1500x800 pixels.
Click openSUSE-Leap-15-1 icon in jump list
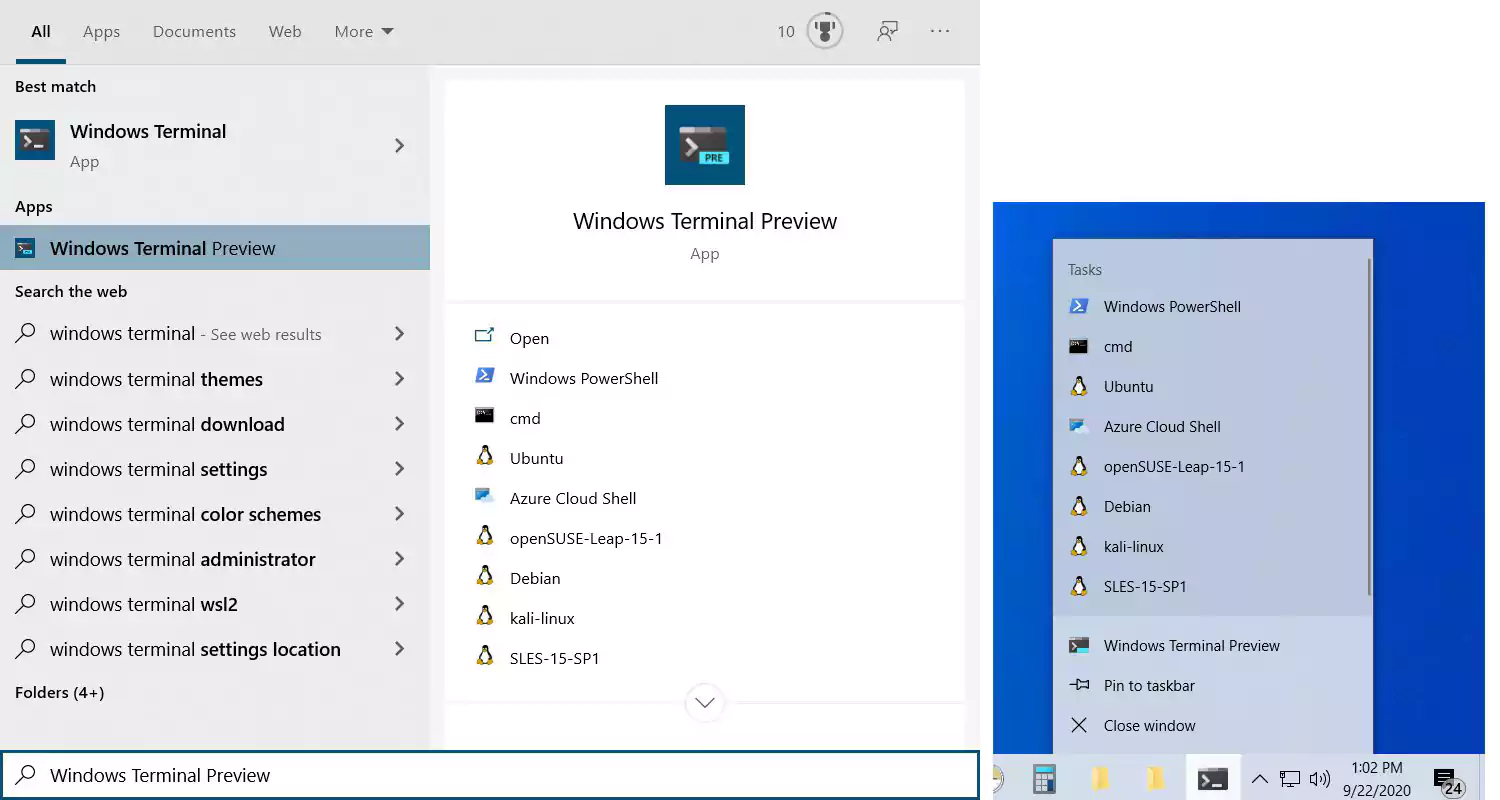(1079, 466)
